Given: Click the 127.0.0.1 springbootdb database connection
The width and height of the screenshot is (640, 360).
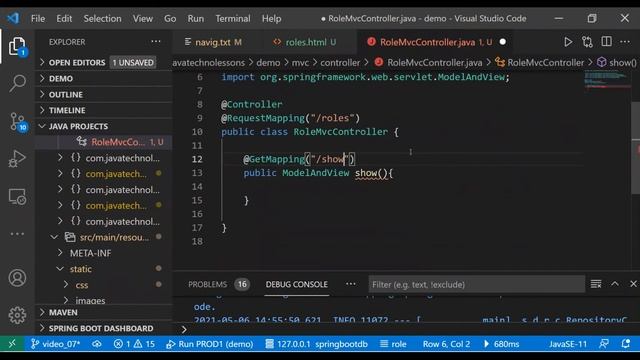Looking at the screenshot, I should point(316,344).
